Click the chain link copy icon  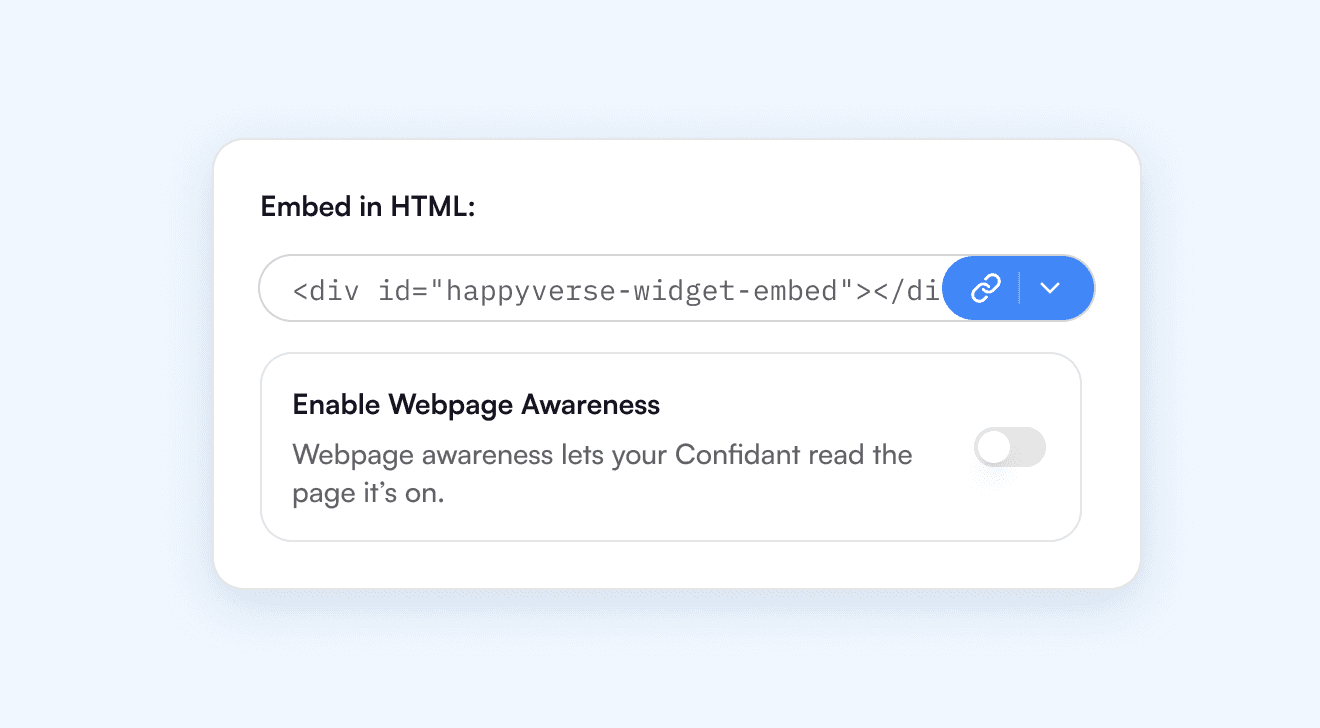[x=986, y=288]
